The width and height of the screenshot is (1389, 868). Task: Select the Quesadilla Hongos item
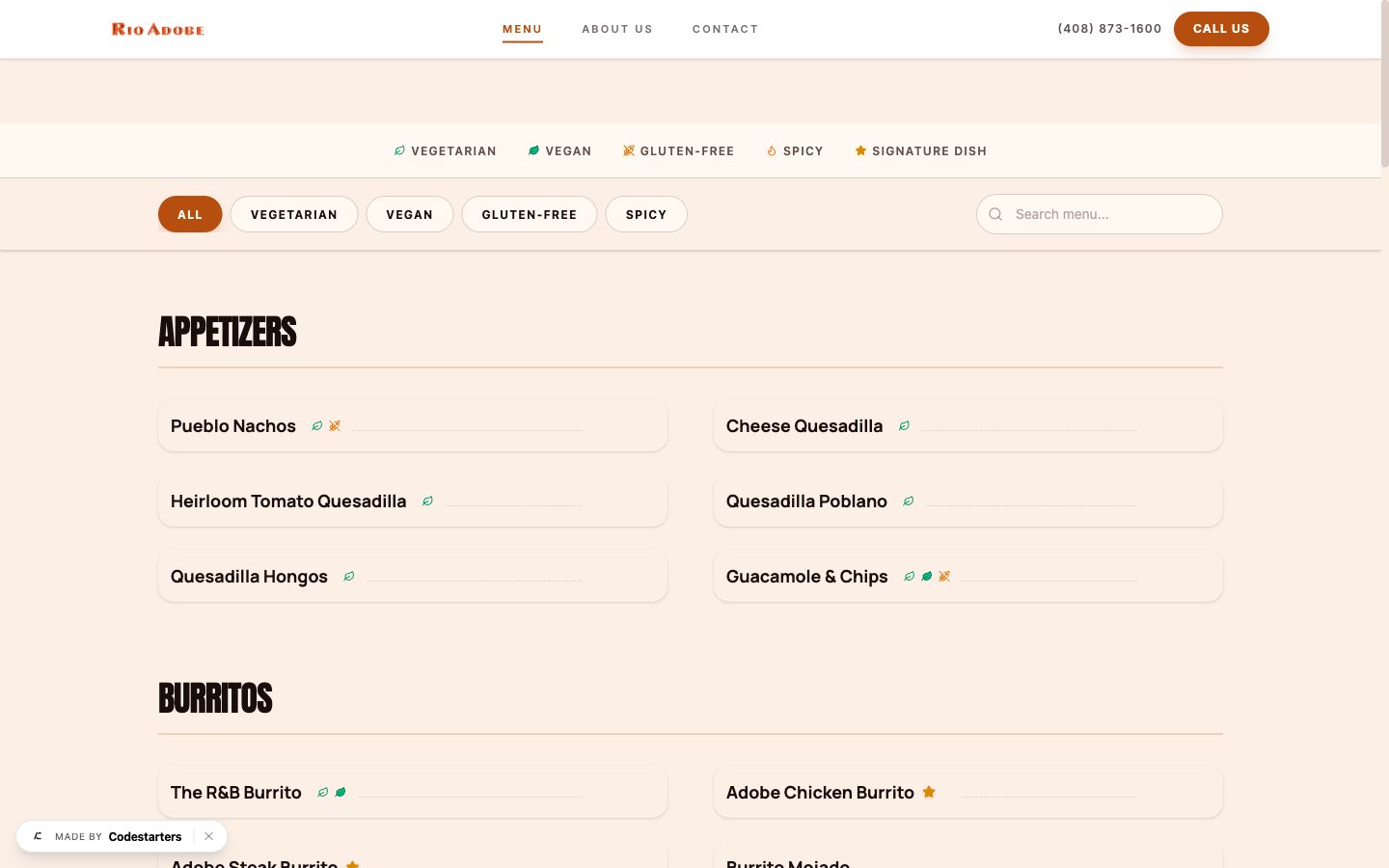(413, 576)
